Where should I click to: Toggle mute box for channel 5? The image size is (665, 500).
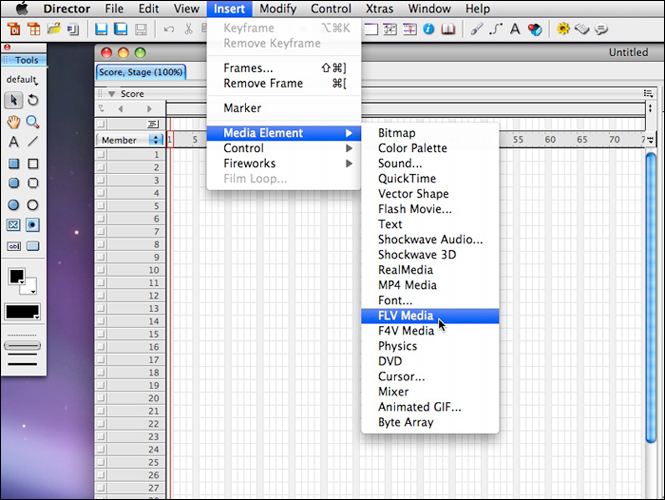point(101,206)
